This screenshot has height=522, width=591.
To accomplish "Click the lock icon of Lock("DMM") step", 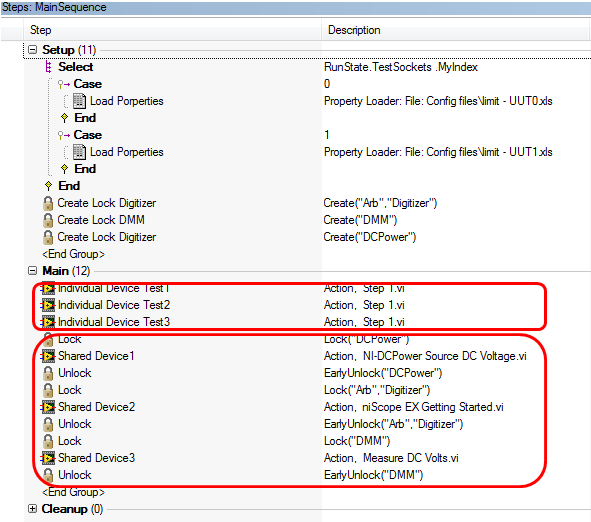I will tap(48, 441).
